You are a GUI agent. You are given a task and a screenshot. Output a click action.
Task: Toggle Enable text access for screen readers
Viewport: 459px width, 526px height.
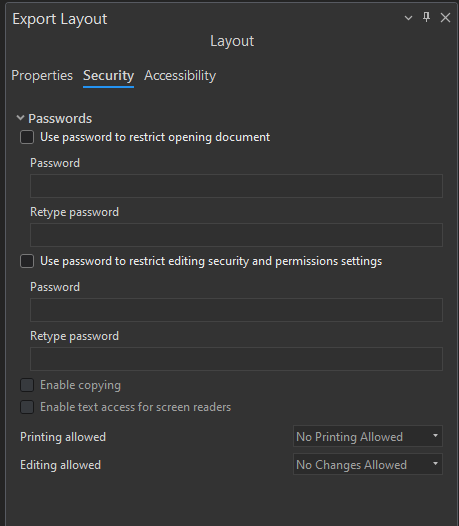(27, 407)
